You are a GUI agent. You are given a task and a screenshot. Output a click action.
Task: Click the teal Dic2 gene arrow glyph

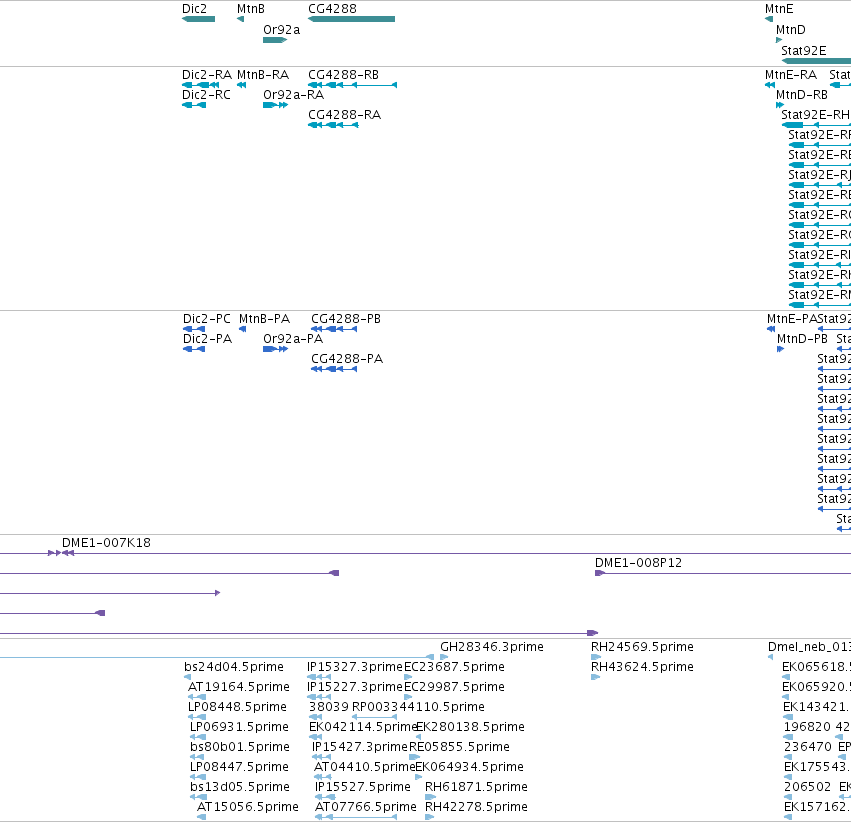click(198, 19)
